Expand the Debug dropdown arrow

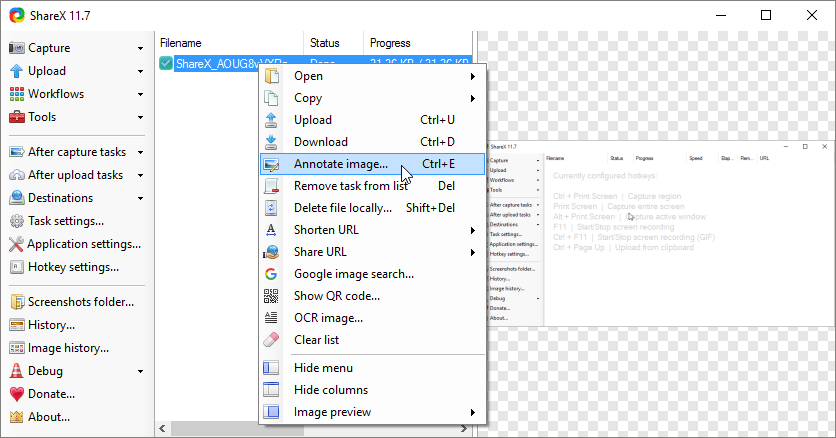tap(140, 371)
